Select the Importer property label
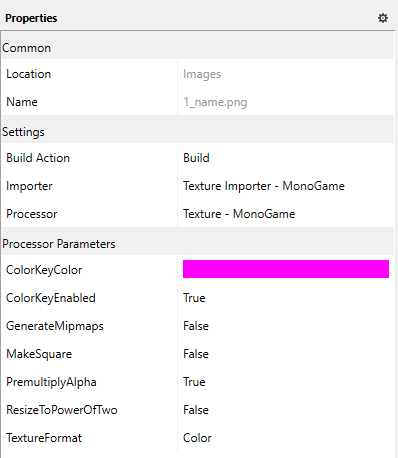 [x=29, y=186]
